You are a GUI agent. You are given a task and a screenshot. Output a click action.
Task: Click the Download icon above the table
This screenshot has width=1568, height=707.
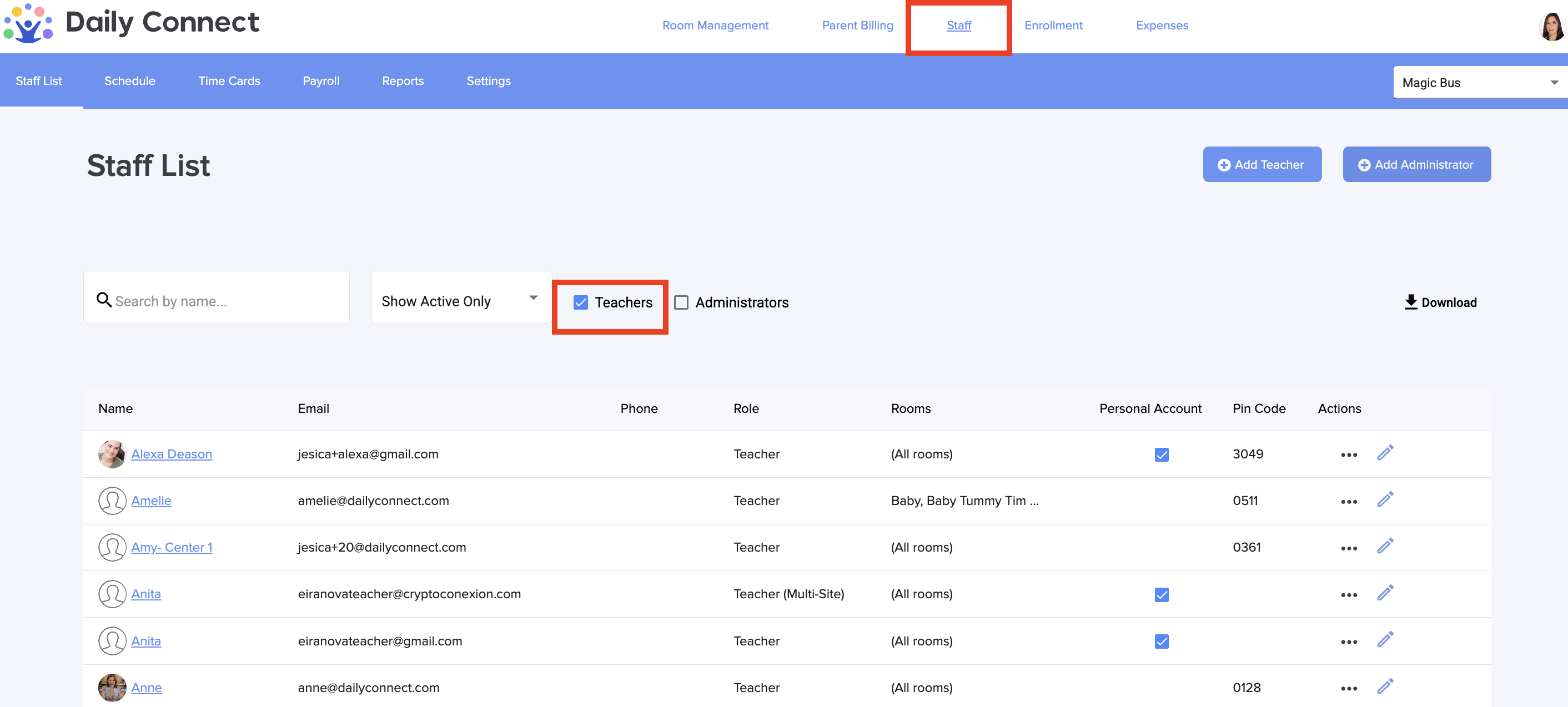(1410, 302)
